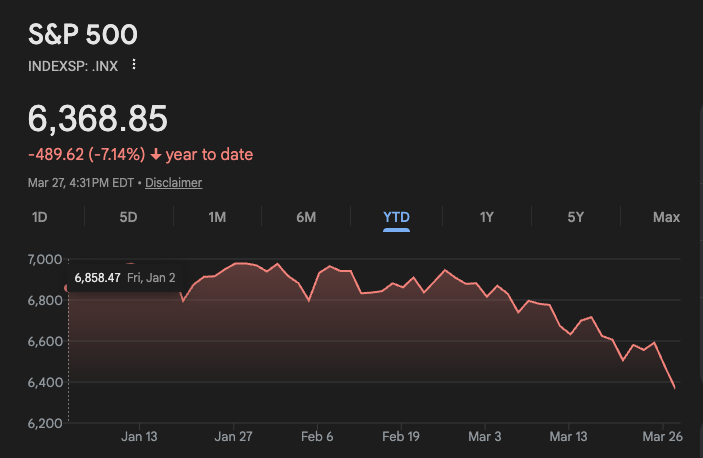Select the YTD tab
Image resolution: width=703 pixels, height=458 pixels.
click(x=396, y=217)
